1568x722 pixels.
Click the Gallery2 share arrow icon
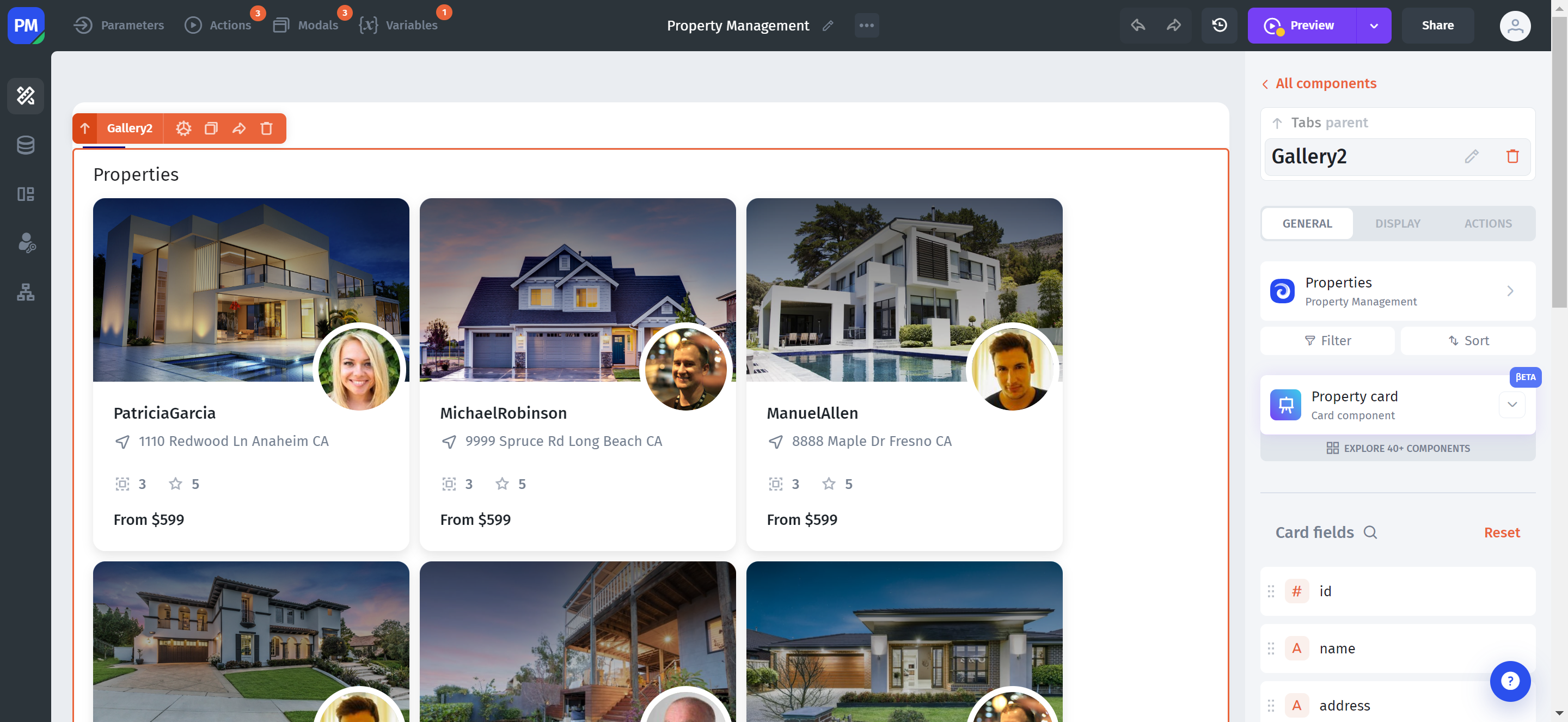(x=238, y=129)
